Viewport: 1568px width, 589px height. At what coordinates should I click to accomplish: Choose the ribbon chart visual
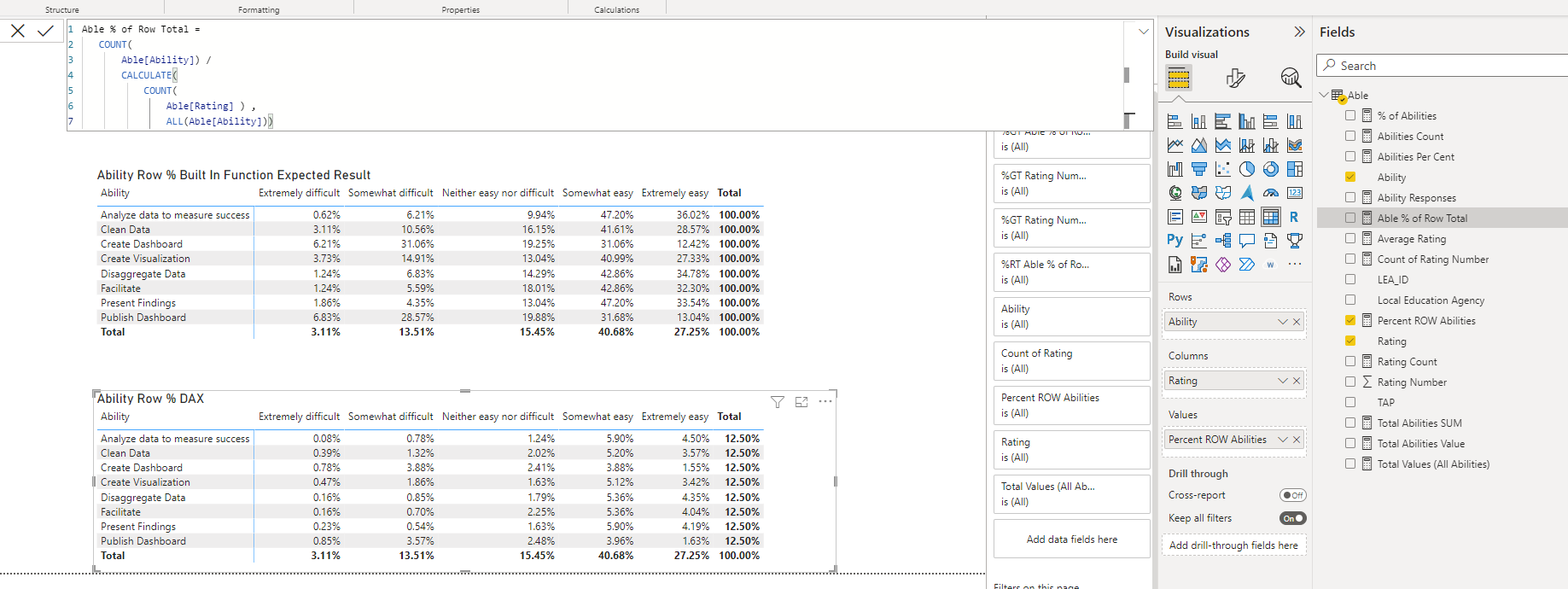(x=1295, y=145)
